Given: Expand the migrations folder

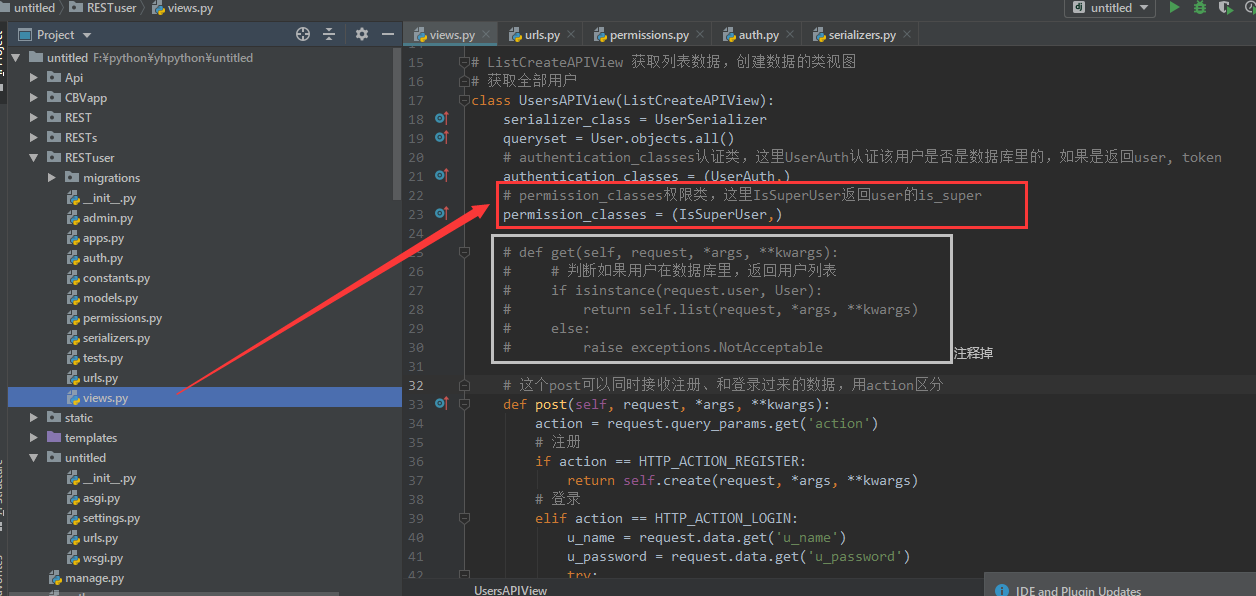Looking at the screenshot, I should pyautogui.click(x=52, y=178).
